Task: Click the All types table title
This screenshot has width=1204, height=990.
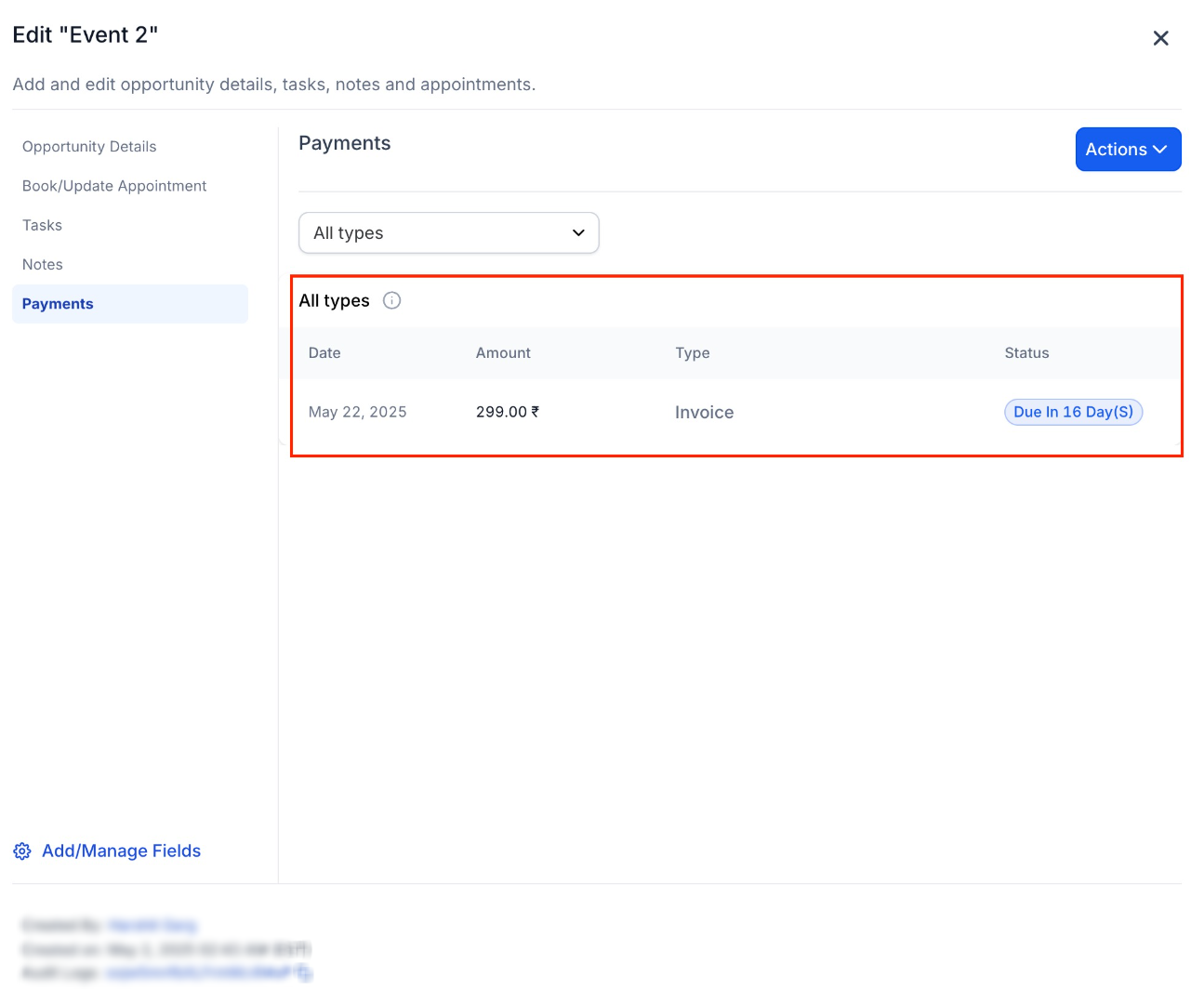Action: point(334,300)
